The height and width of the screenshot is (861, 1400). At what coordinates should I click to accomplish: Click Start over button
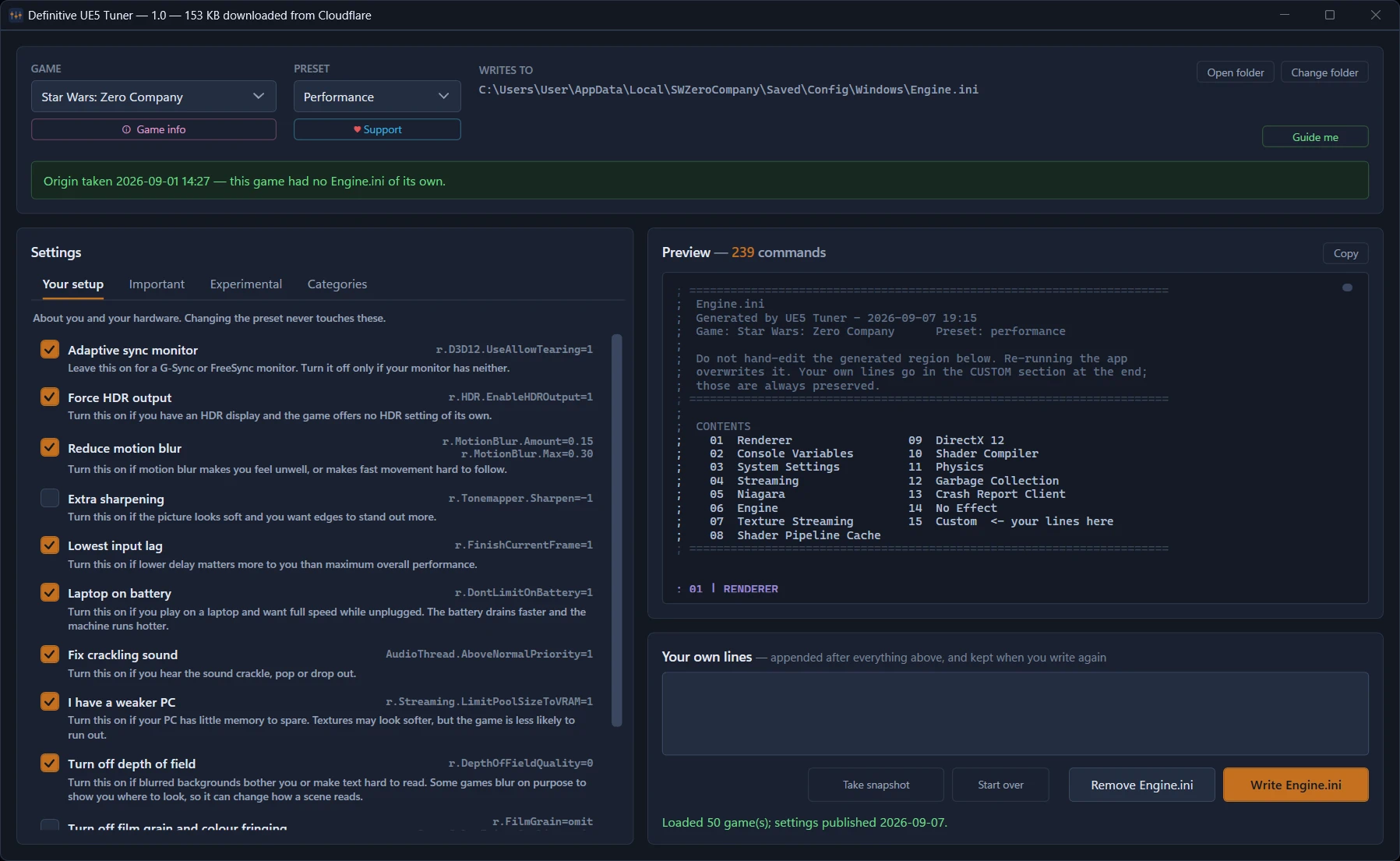[1000, 785]
